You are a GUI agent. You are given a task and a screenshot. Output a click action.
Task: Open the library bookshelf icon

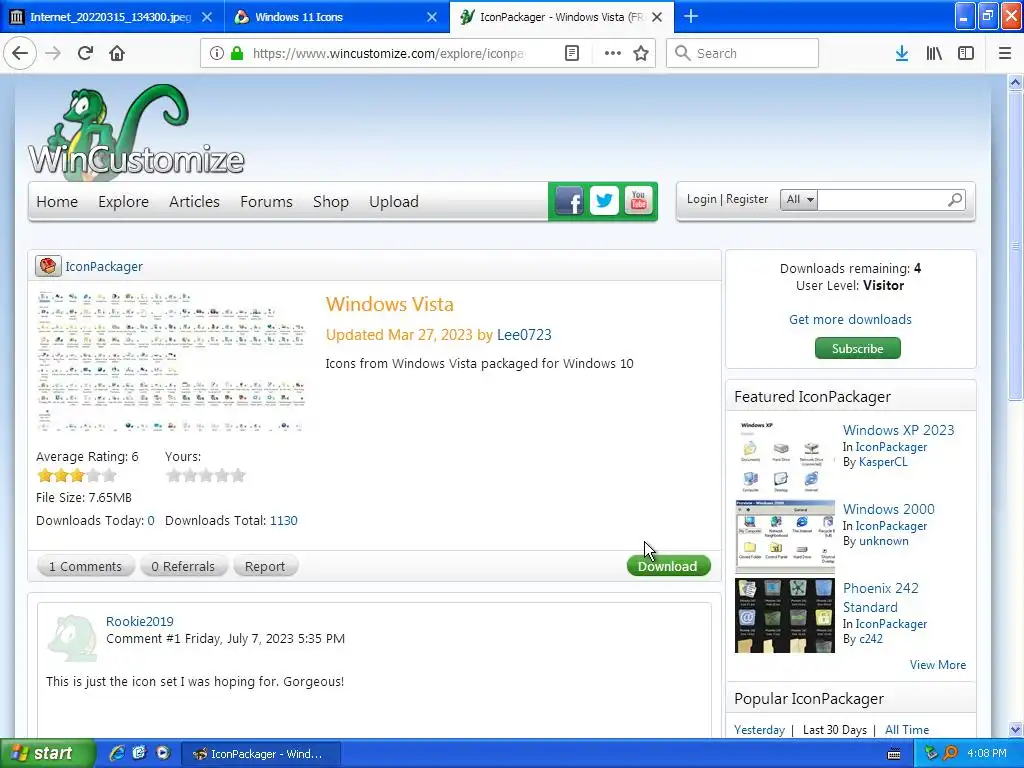click(x=934, y=53)
